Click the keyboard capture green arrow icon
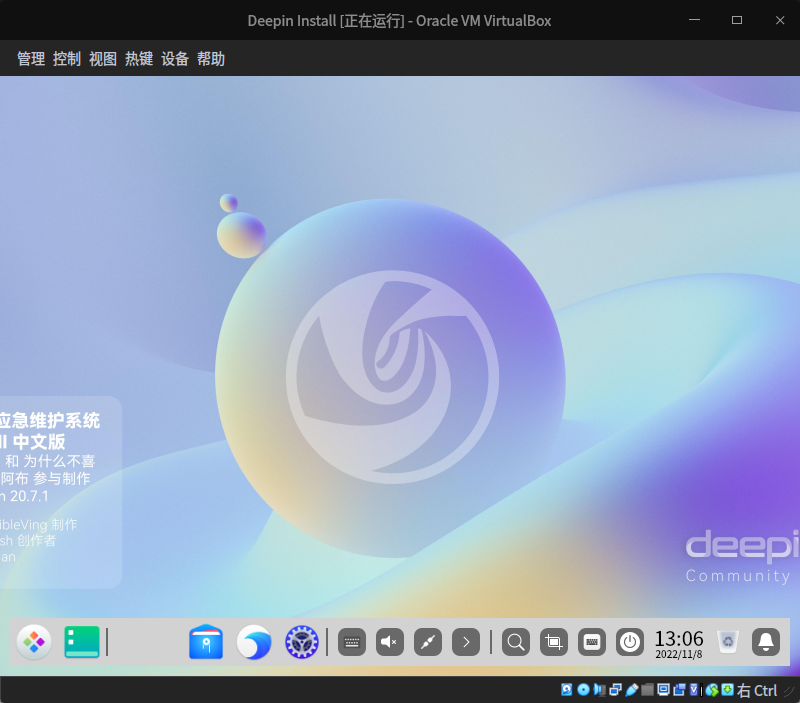The image size is (800, 703). coord(728,690)
